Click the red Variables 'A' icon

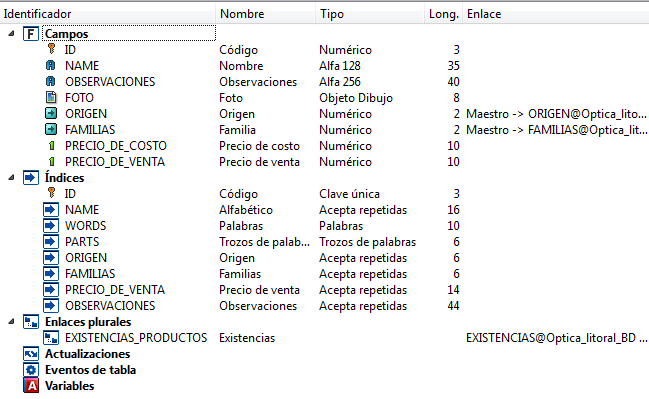pyautogui.click(x=31, y=386)
